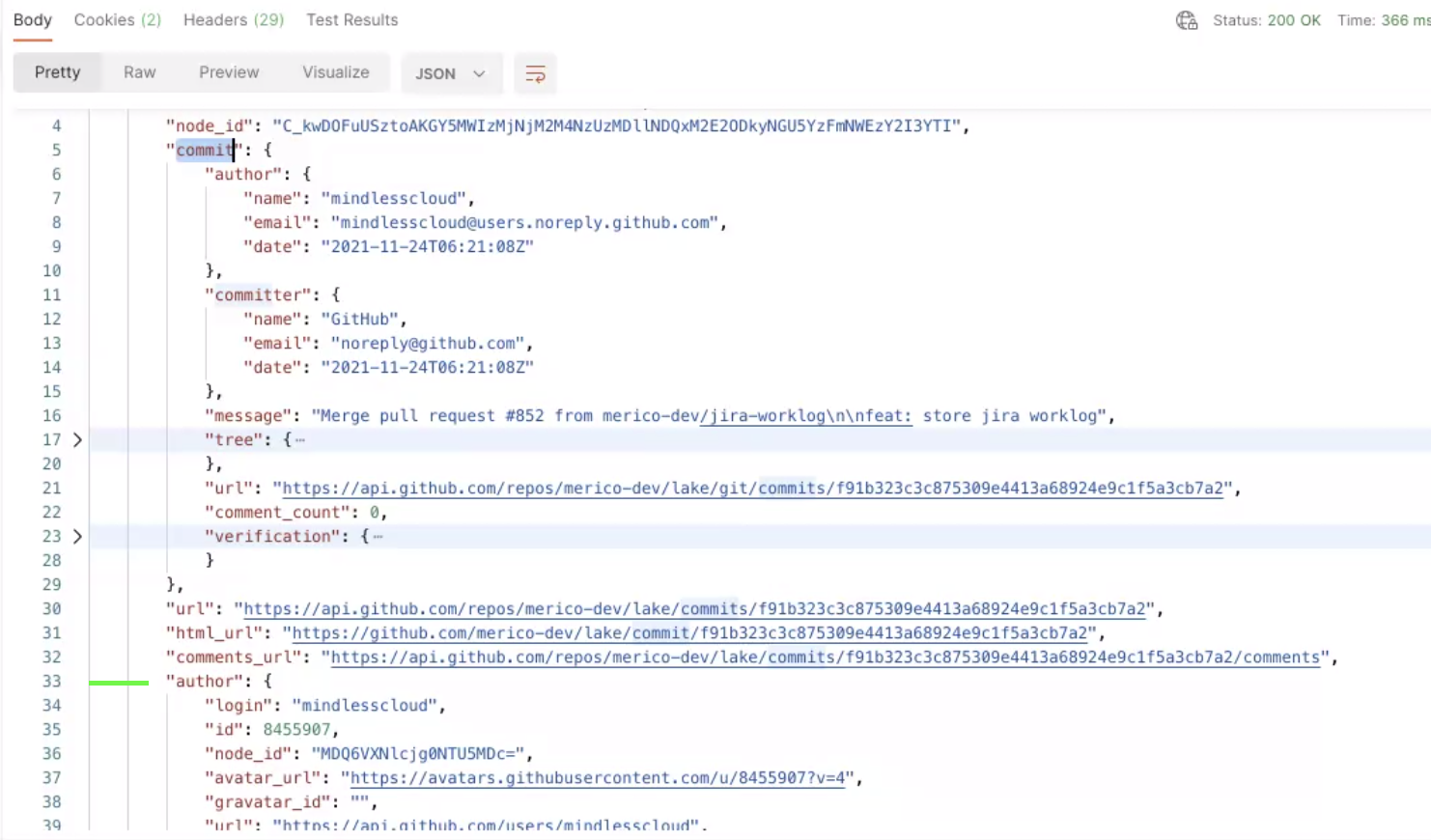Open the Cookies (2) tab
Screen dimensions: 1431x840
118,20
